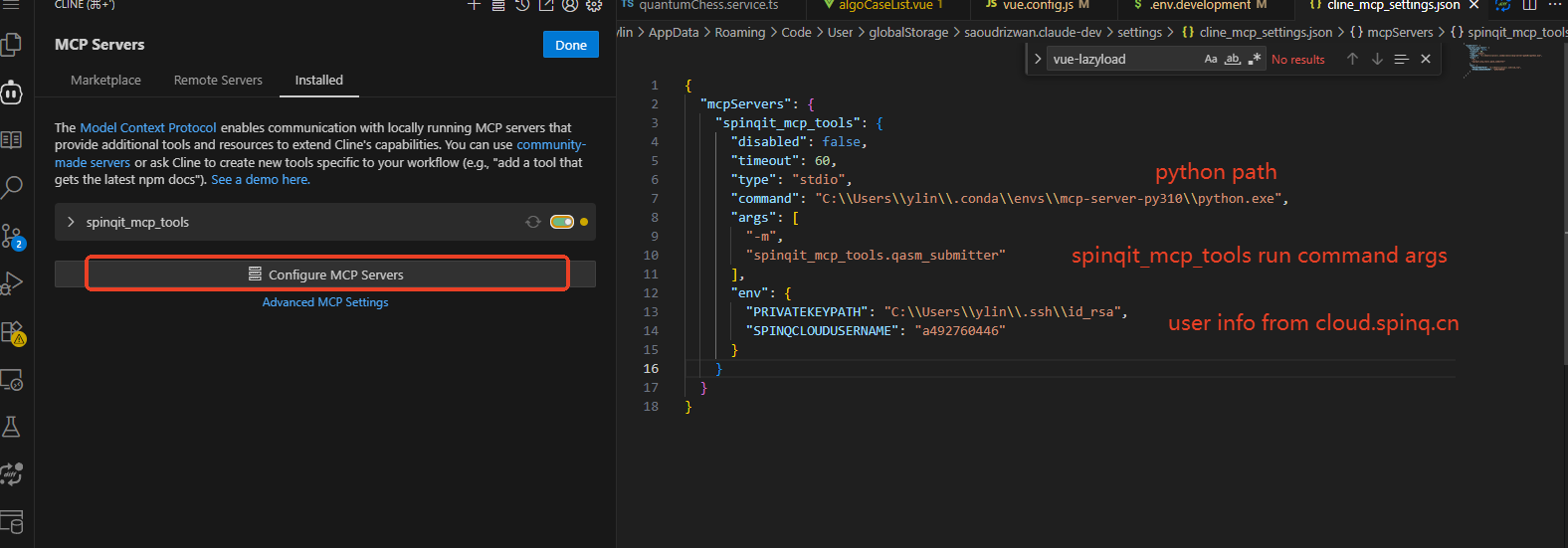Toggle the spinqit_mcp_tools server switch off
Viewport: 1568px width, 548px height.
561,222
